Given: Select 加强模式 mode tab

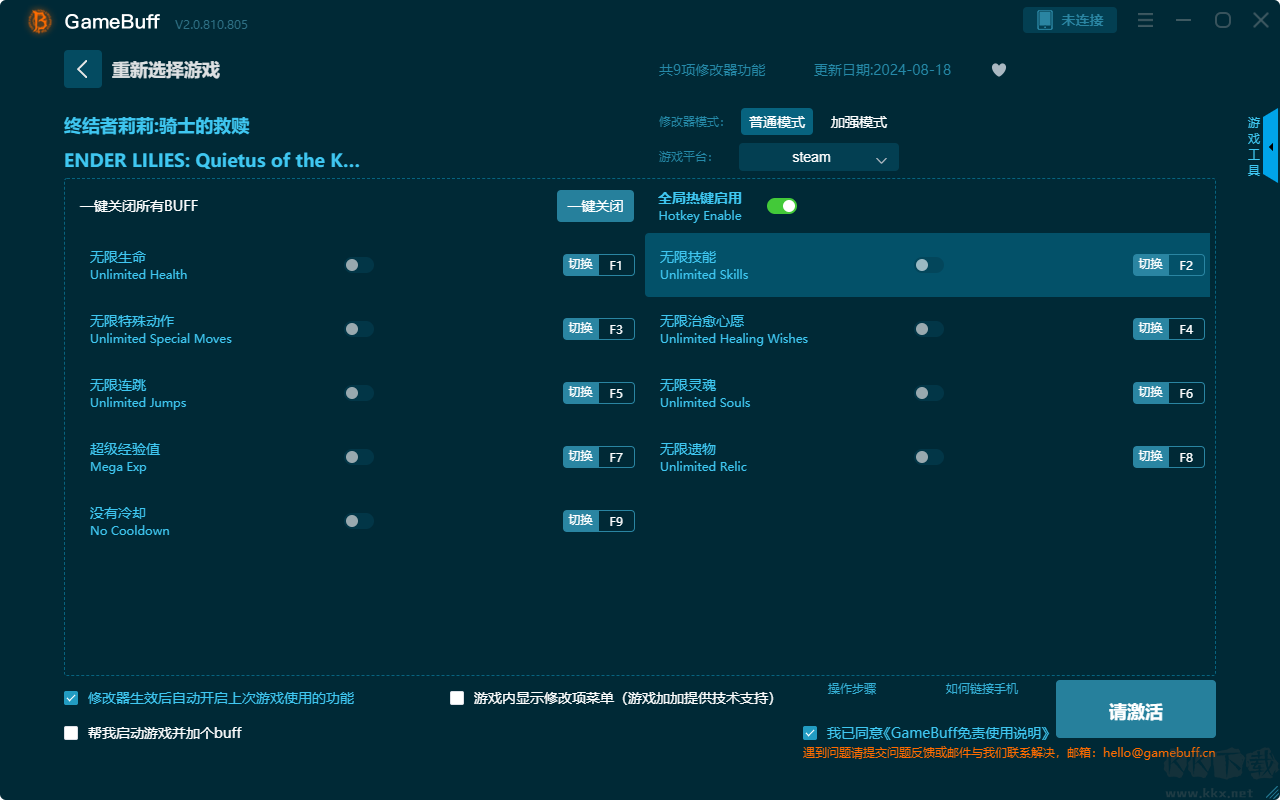Looking at the screenshot, I should (x=859, y=122).
